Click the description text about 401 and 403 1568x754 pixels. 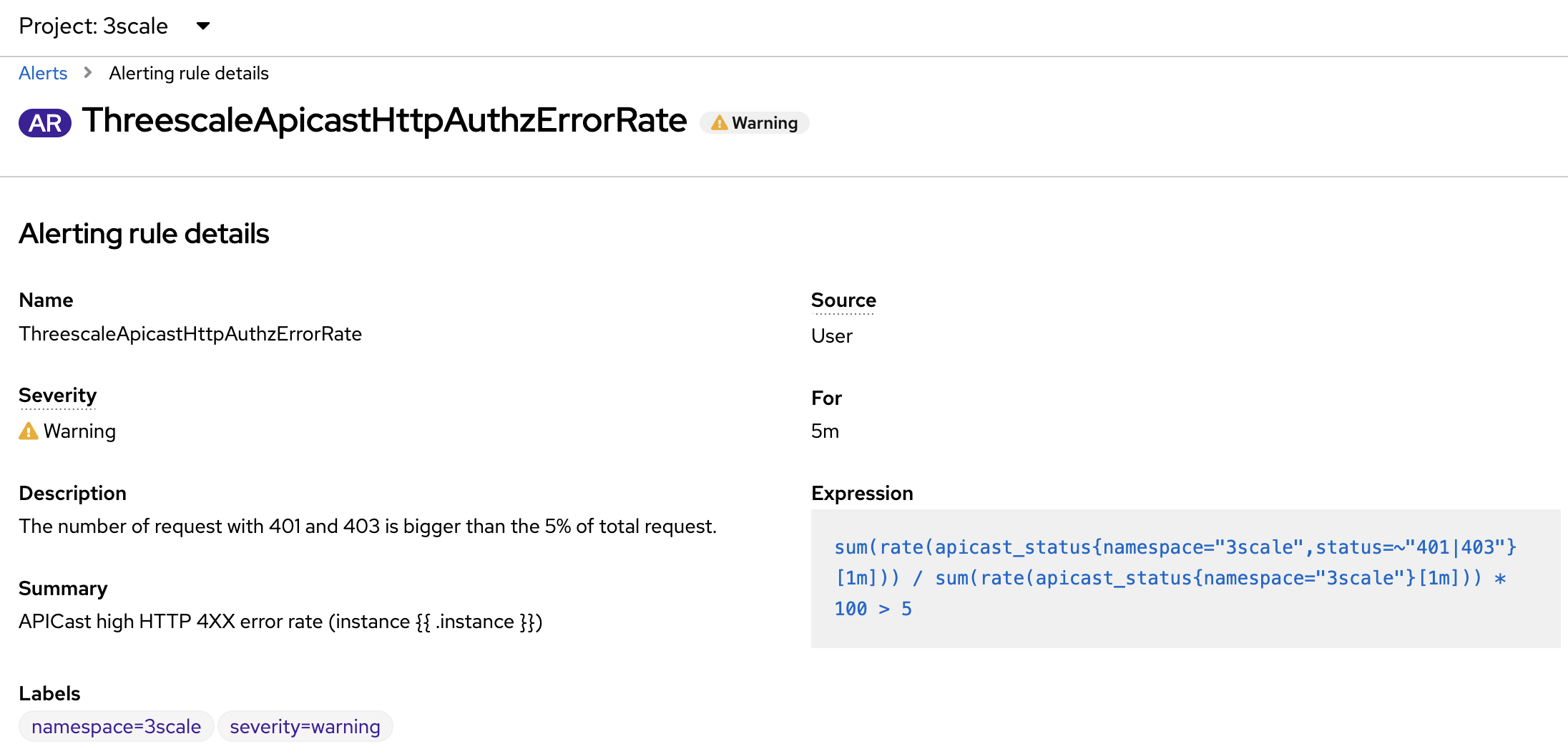368,527
